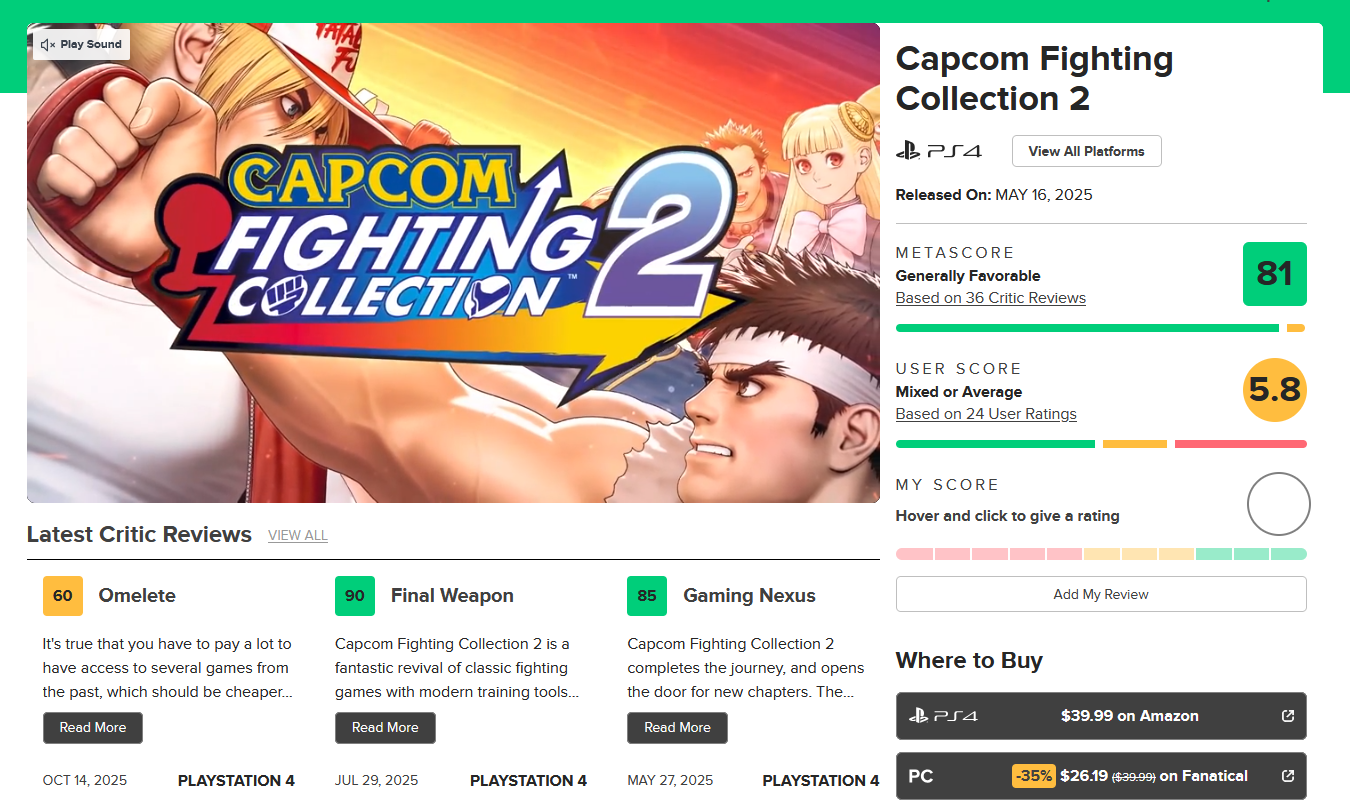Open Based on 36 Critic Reviews link
Image resolution: width=1350 pixels, height=810 pixels.
point(990,298)
